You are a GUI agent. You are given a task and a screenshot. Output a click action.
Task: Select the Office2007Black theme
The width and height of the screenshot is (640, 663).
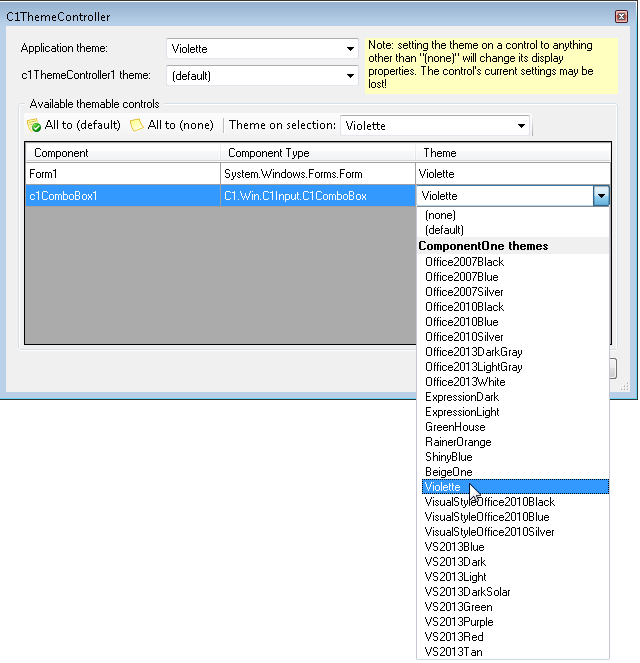point(464,262)
